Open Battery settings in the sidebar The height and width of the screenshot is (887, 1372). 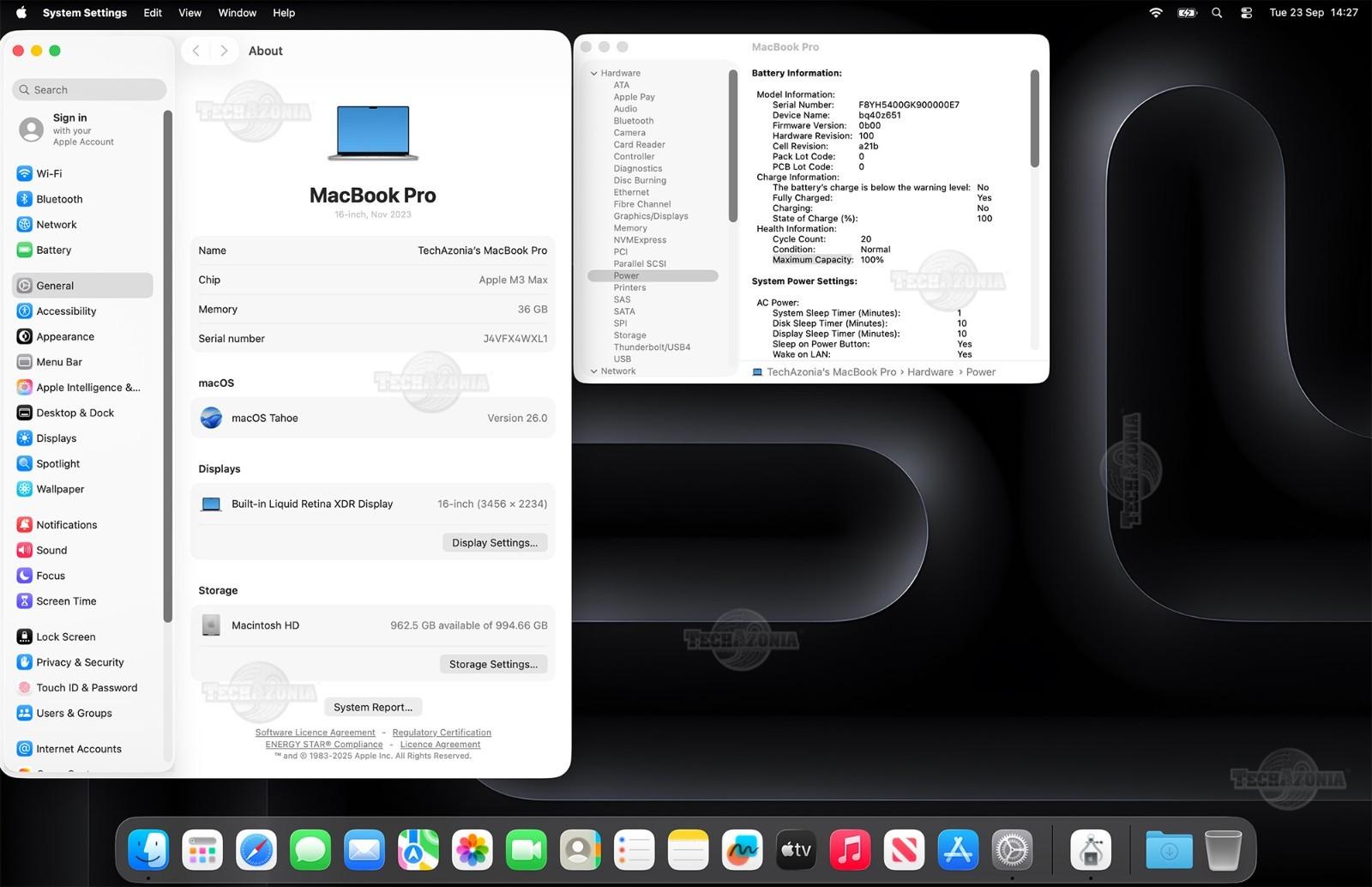pyautogui.click(x=83, y=250)
